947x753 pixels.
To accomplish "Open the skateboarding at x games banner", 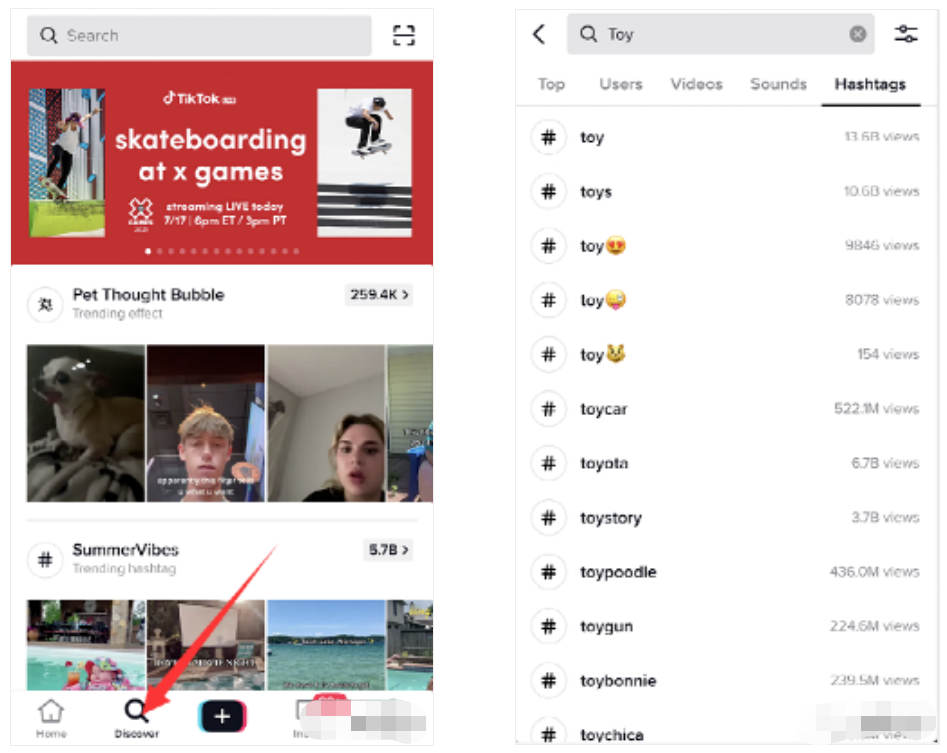I will (x=222, y=162).
